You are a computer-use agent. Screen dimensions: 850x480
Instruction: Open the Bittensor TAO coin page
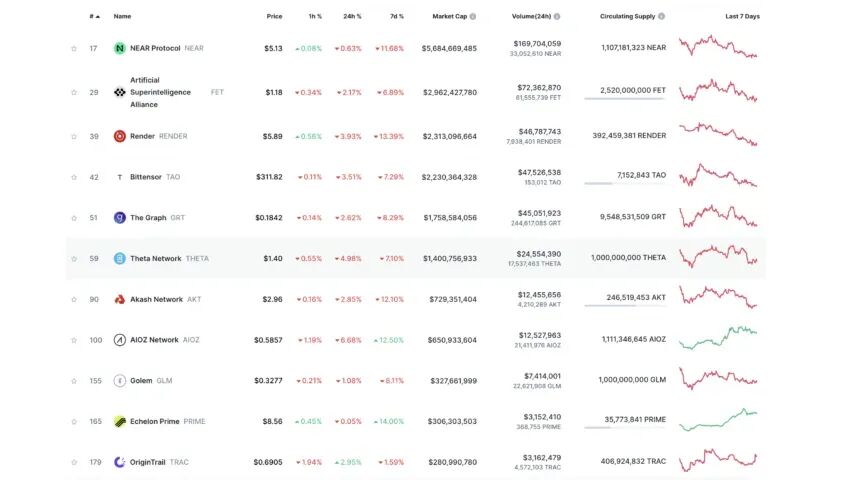coord(146,177)
